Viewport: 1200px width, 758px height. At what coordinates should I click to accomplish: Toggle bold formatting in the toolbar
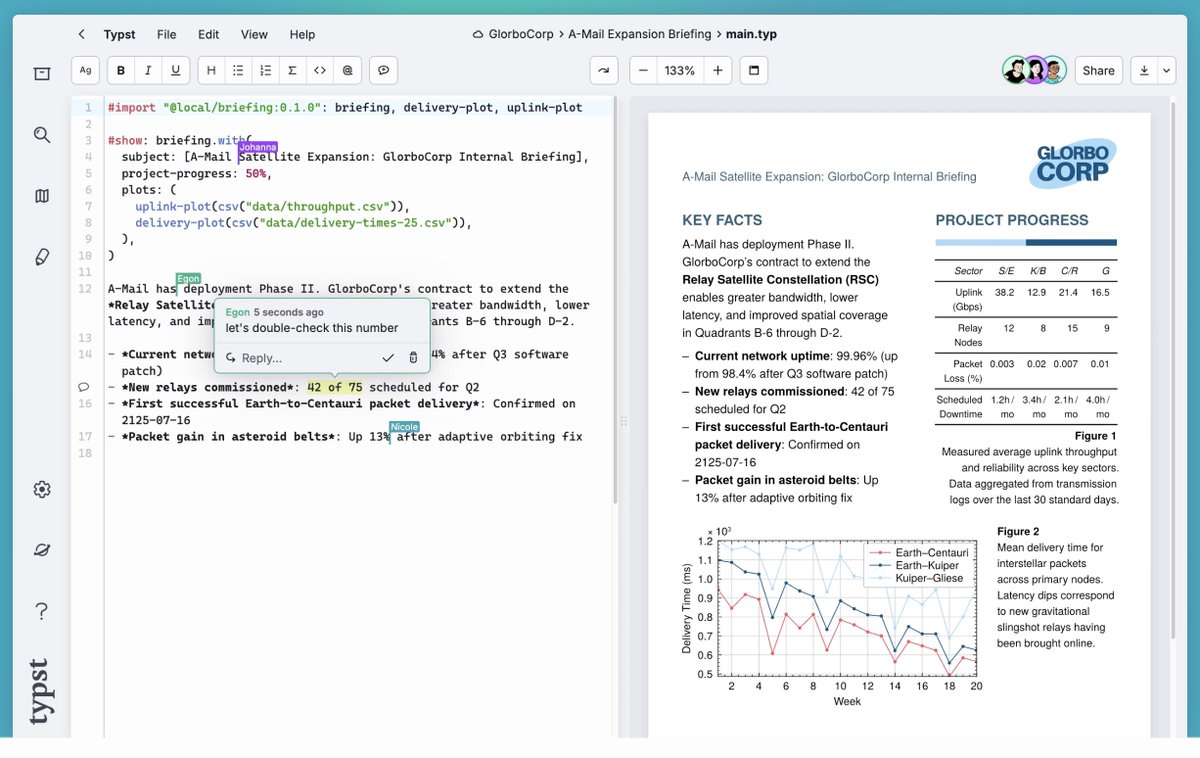pyautogui.click(x=121, y=71)
